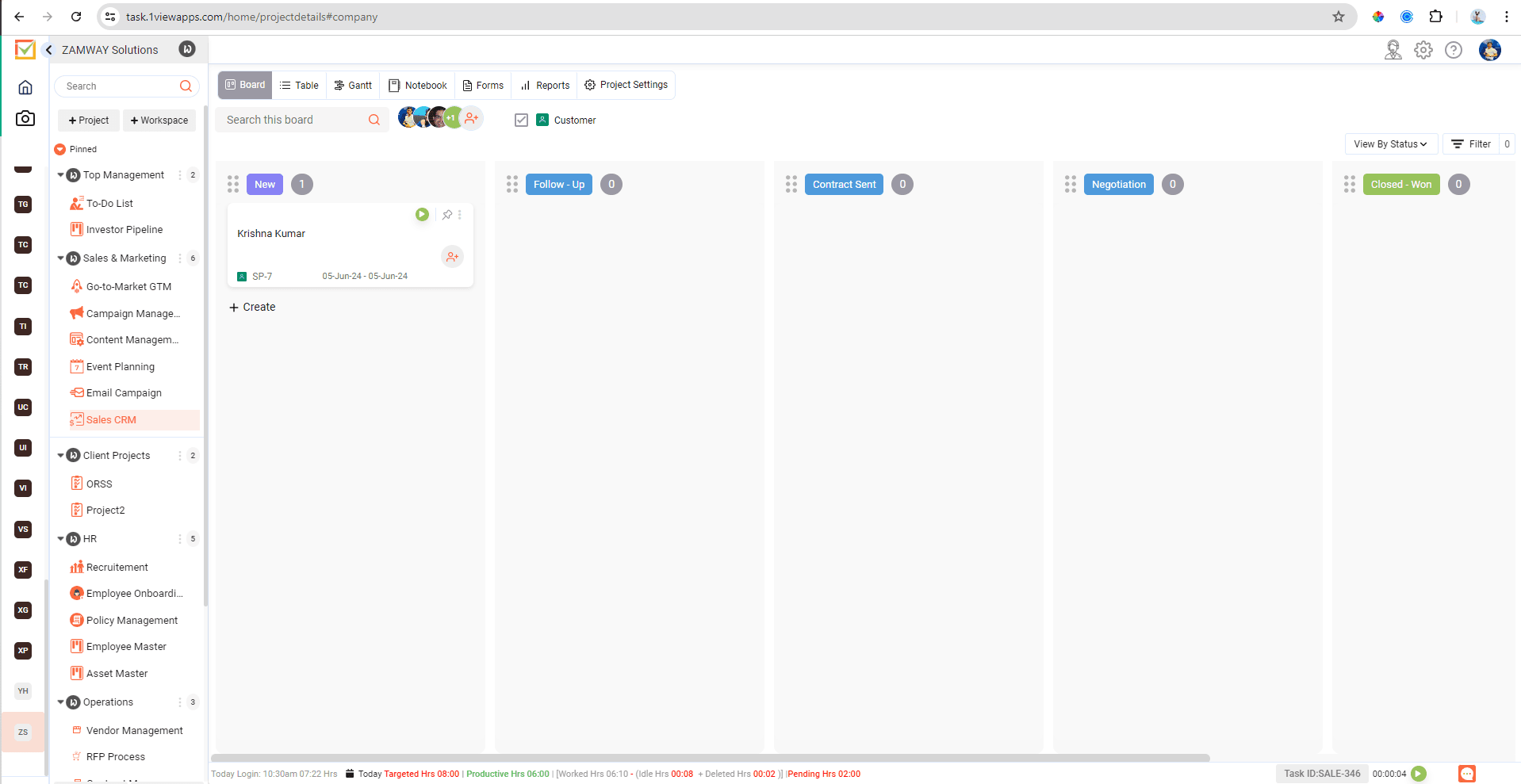Click the camera screenshot icon in left rail

25,119
